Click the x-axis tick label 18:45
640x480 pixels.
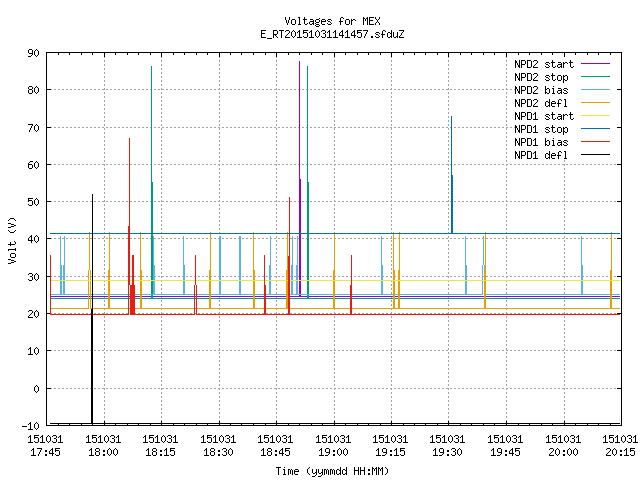[x=276, y=452]
